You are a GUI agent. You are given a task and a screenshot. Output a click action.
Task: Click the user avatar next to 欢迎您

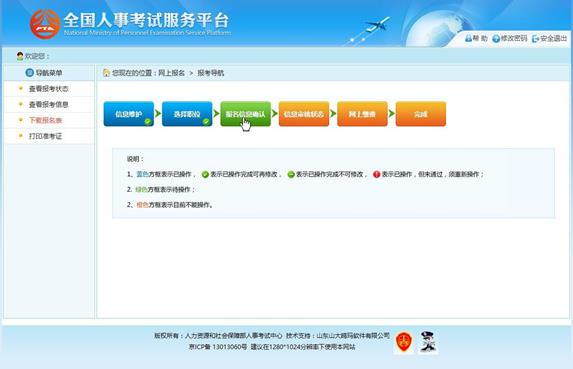coord(20,56)
